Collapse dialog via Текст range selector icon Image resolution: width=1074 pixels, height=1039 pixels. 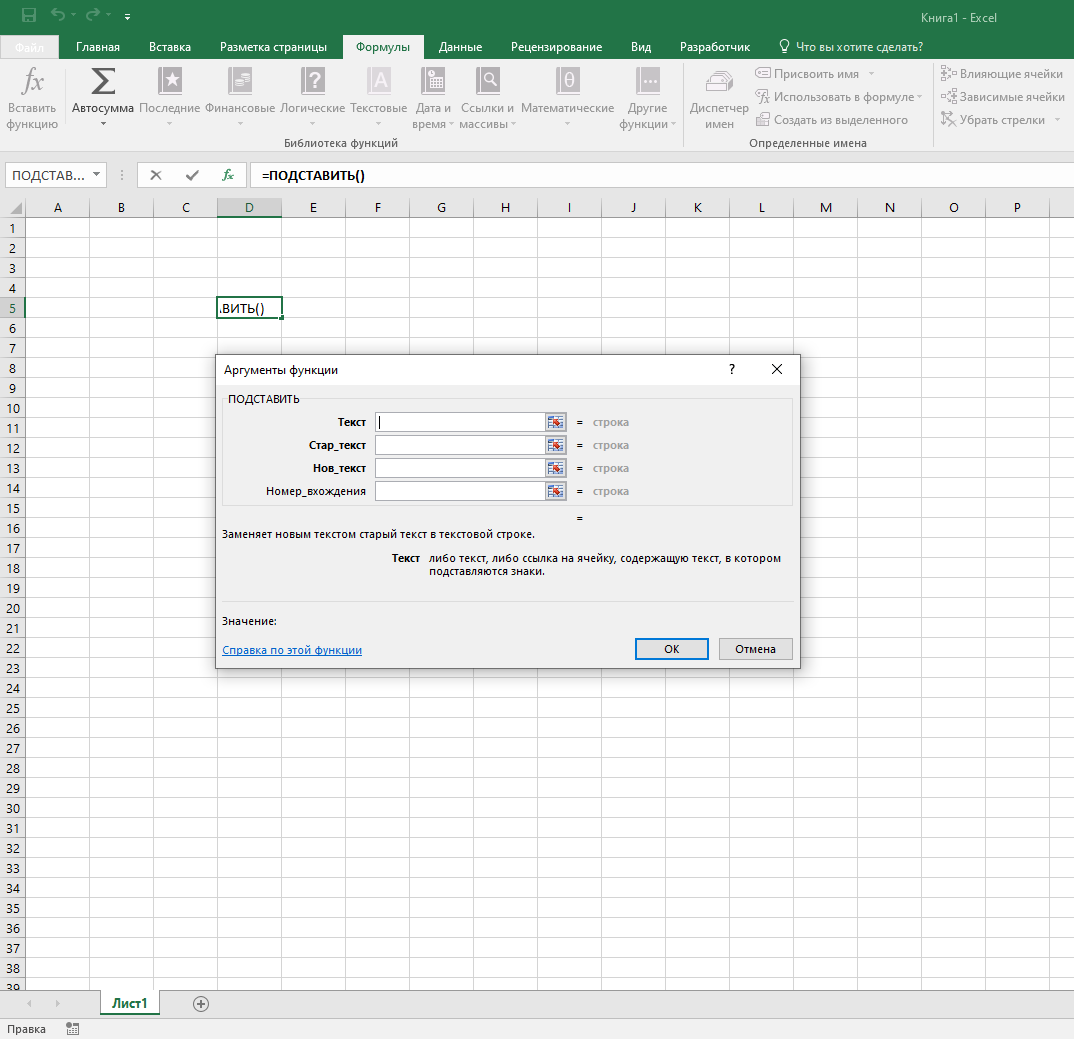click(555, 422)
